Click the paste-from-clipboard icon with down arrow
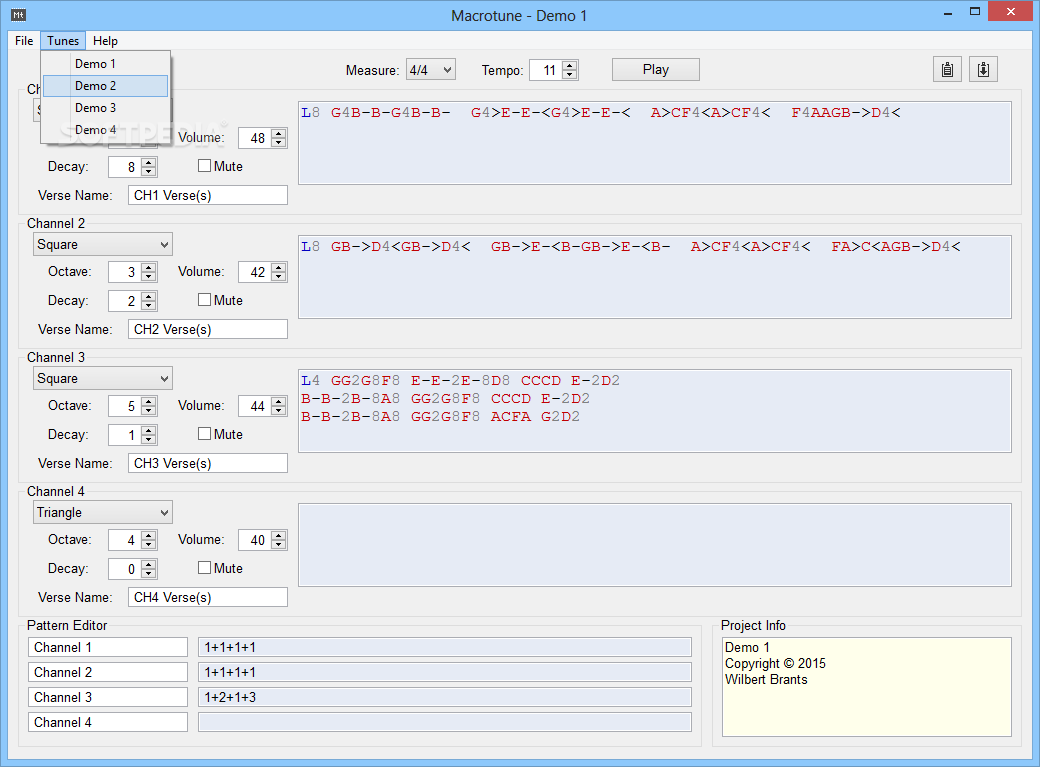Screen dimensions: 1040x767 click(x=983, y=70)
